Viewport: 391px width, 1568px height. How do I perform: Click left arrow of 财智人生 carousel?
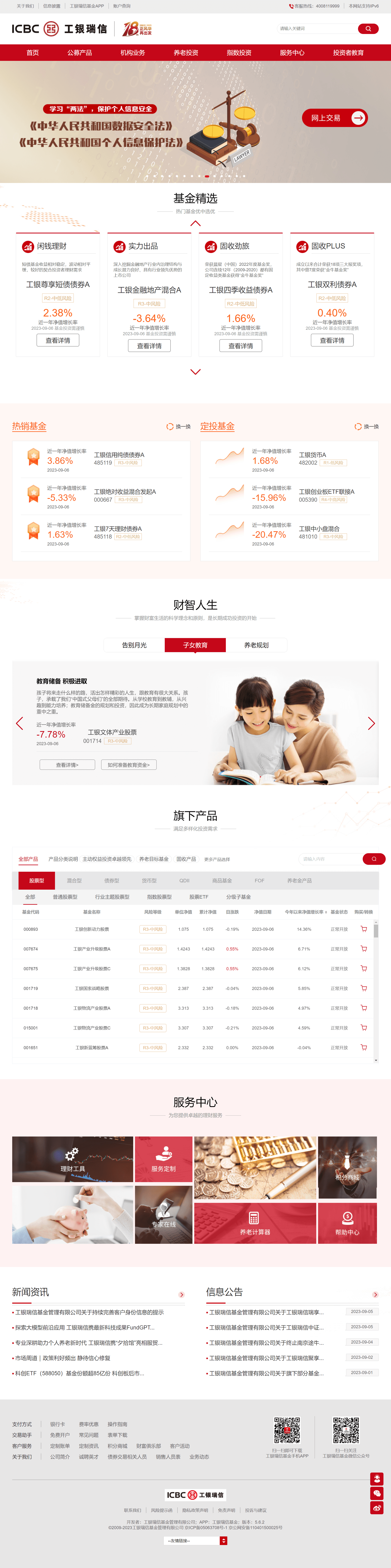[x=20, y=723]
